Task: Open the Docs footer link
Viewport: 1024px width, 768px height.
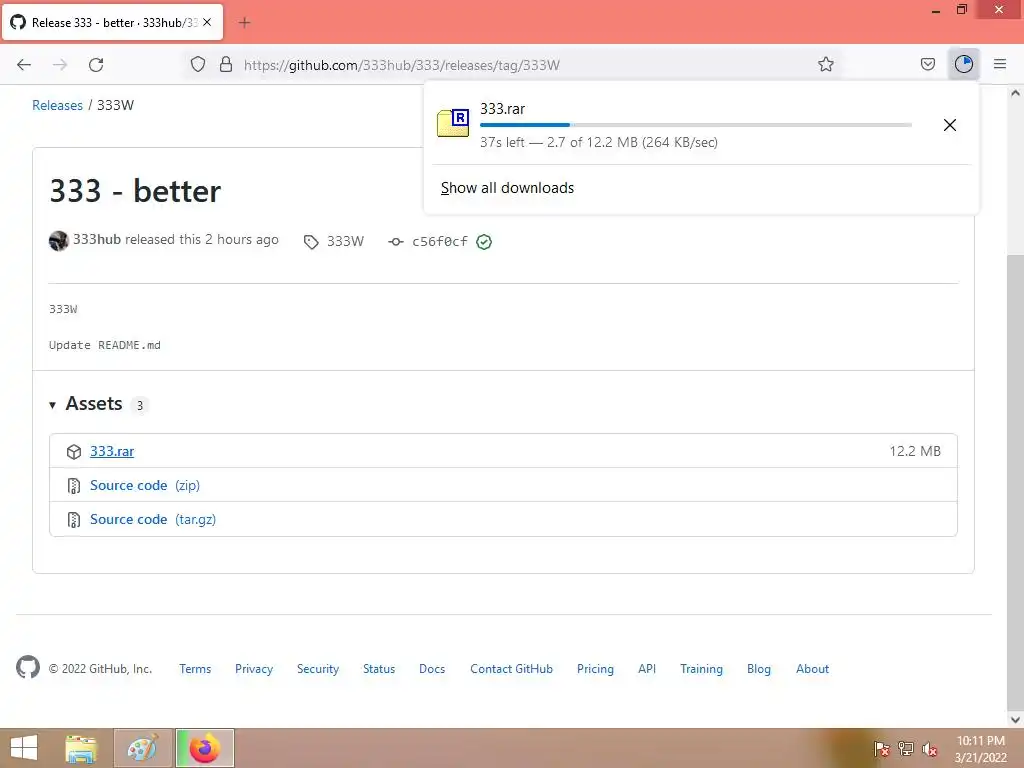Action: 432,669
